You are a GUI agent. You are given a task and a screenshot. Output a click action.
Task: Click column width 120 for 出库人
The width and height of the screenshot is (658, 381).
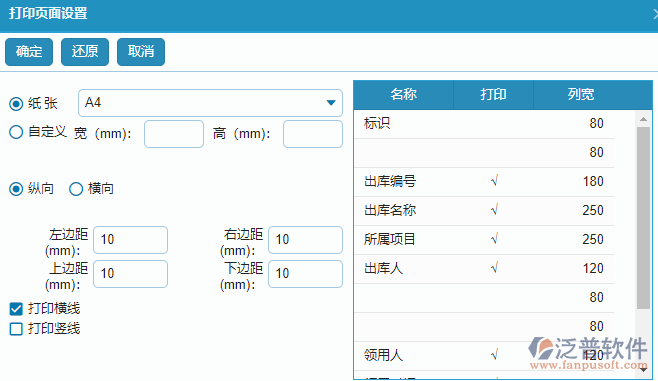pyautogui.click(x=593, y=269)
